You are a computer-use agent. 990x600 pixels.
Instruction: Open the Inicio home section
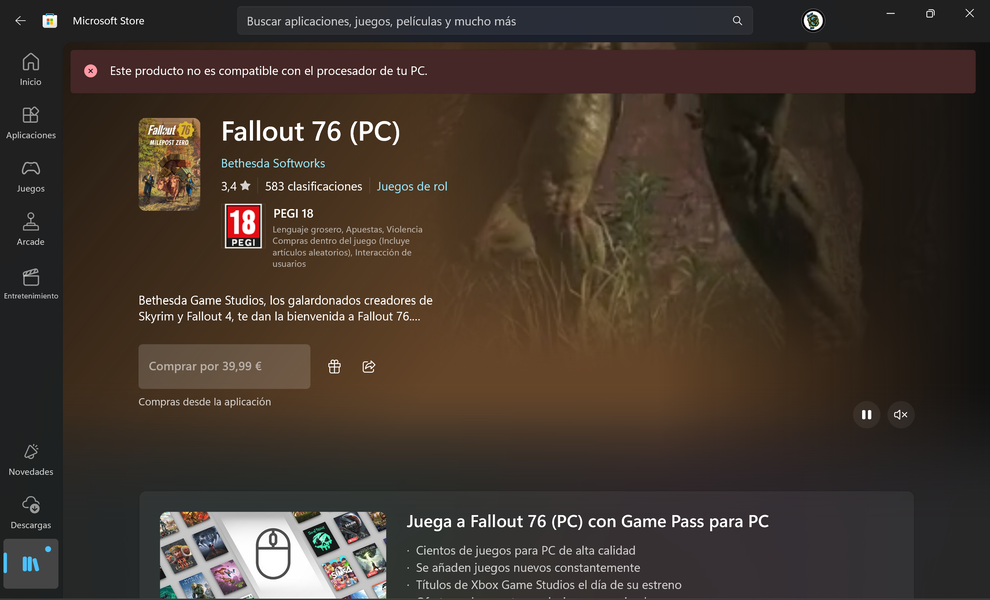(30, 69)
